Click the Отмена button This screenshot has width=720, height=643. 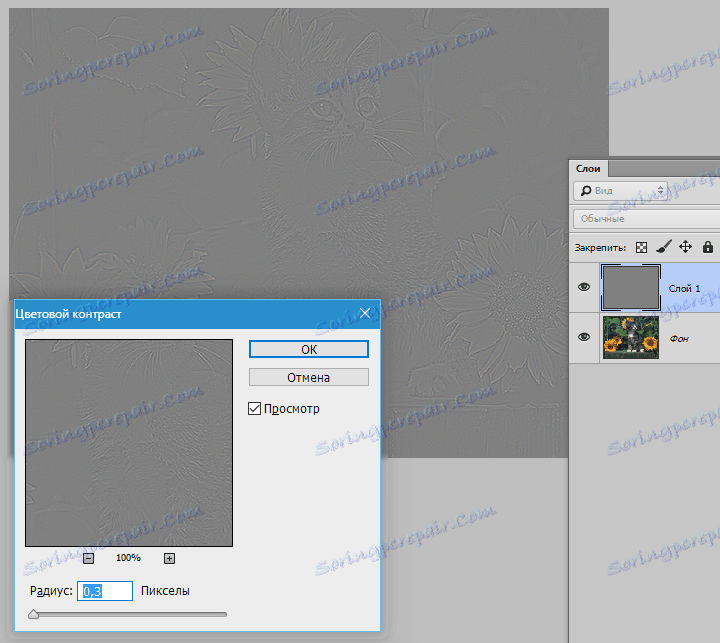309,378
